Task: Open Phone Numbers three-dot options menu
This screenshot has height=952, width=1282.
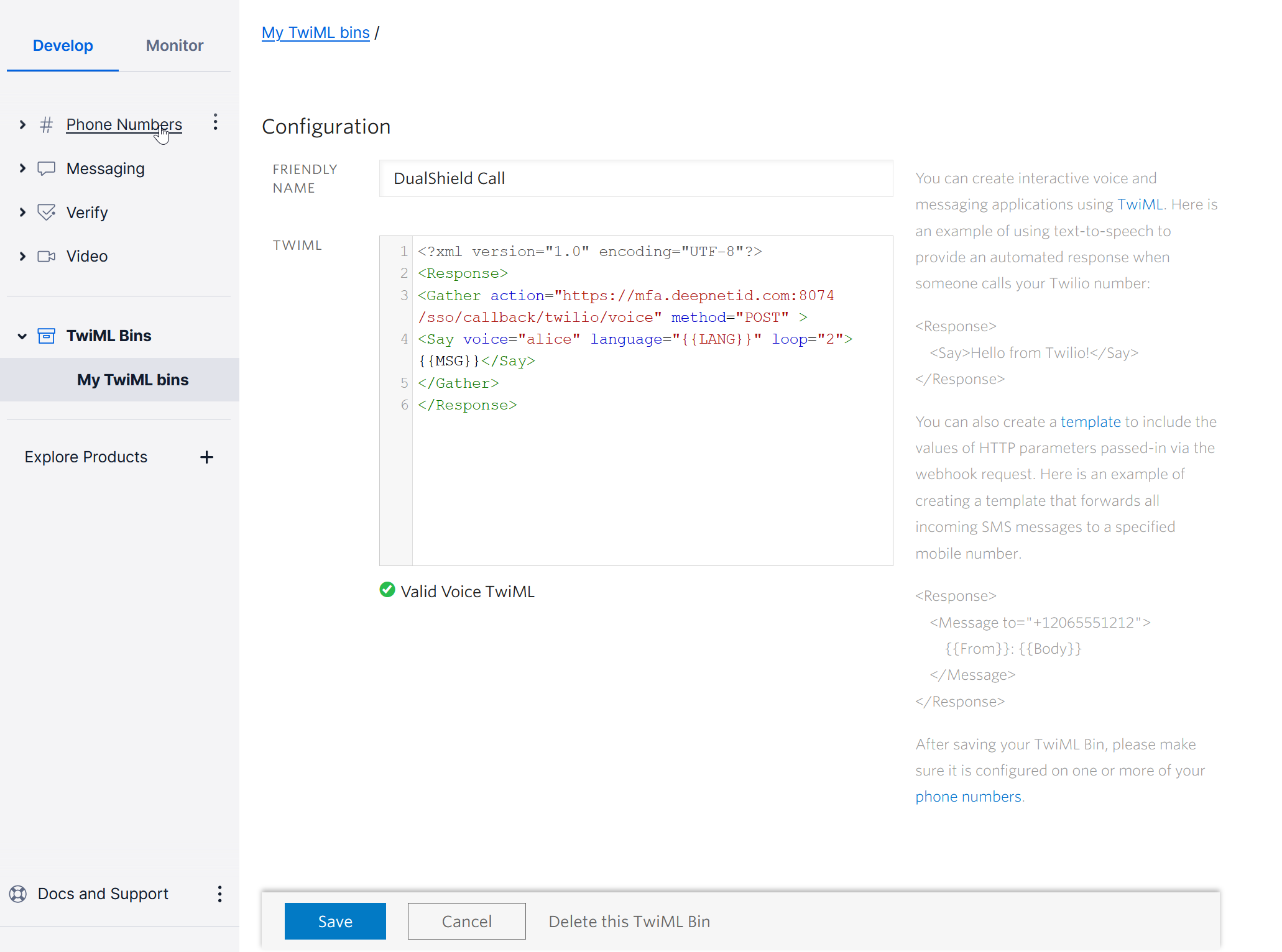Action: (215, 122)
